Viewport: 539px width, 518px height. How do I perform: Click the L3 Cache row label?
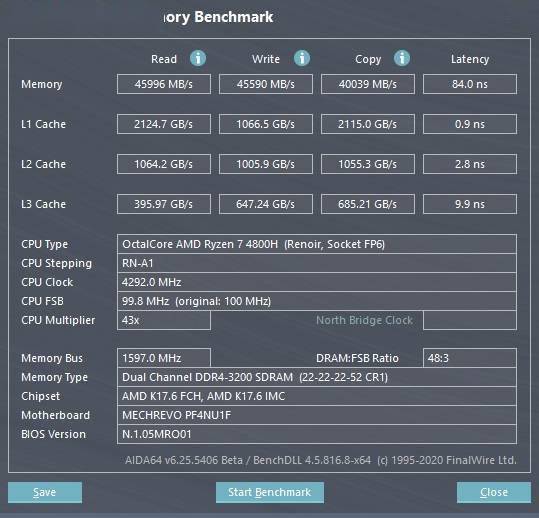coord(43,204)
